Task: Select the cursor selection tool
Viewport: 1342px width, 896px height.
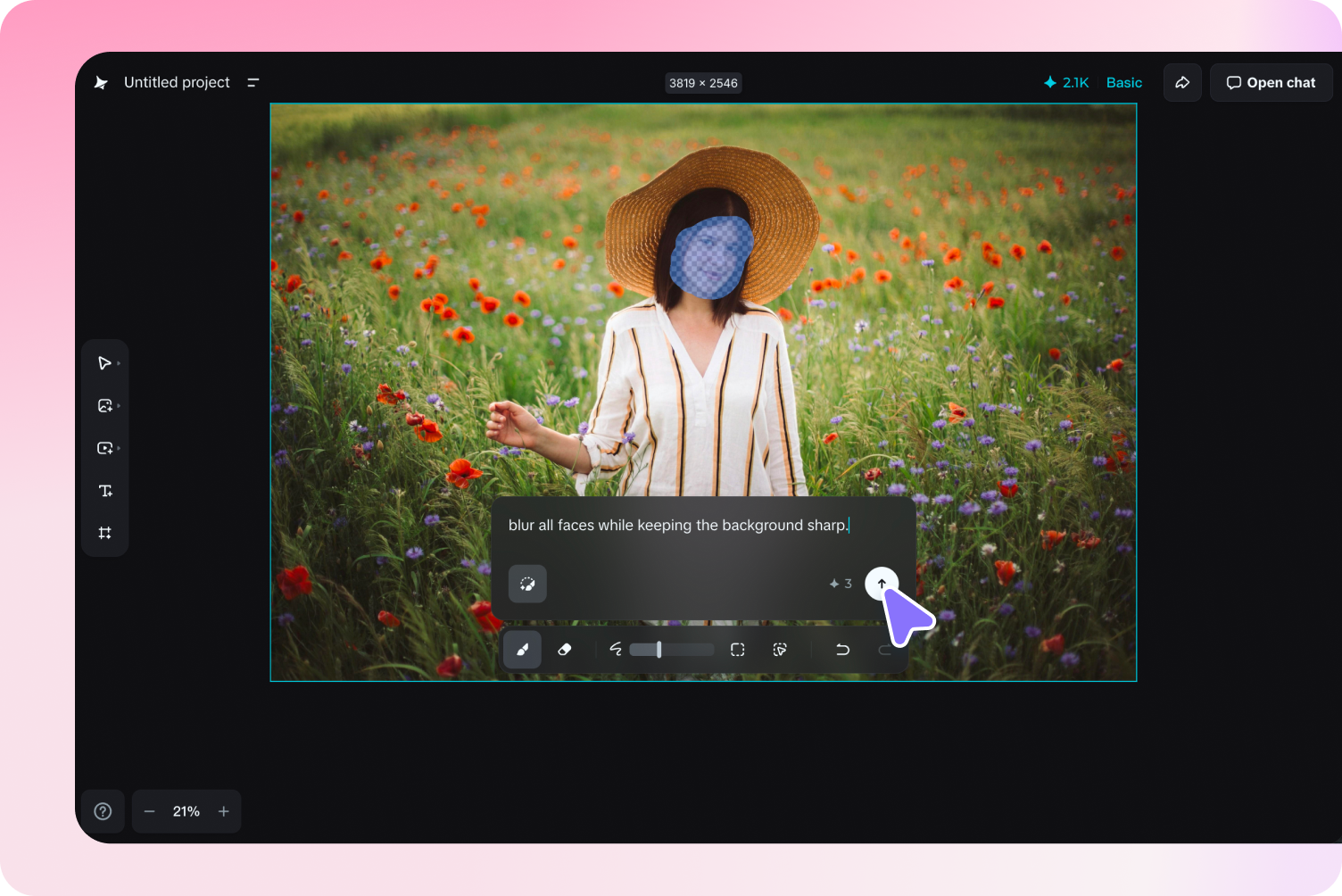Action: click(x=104, y=362)
